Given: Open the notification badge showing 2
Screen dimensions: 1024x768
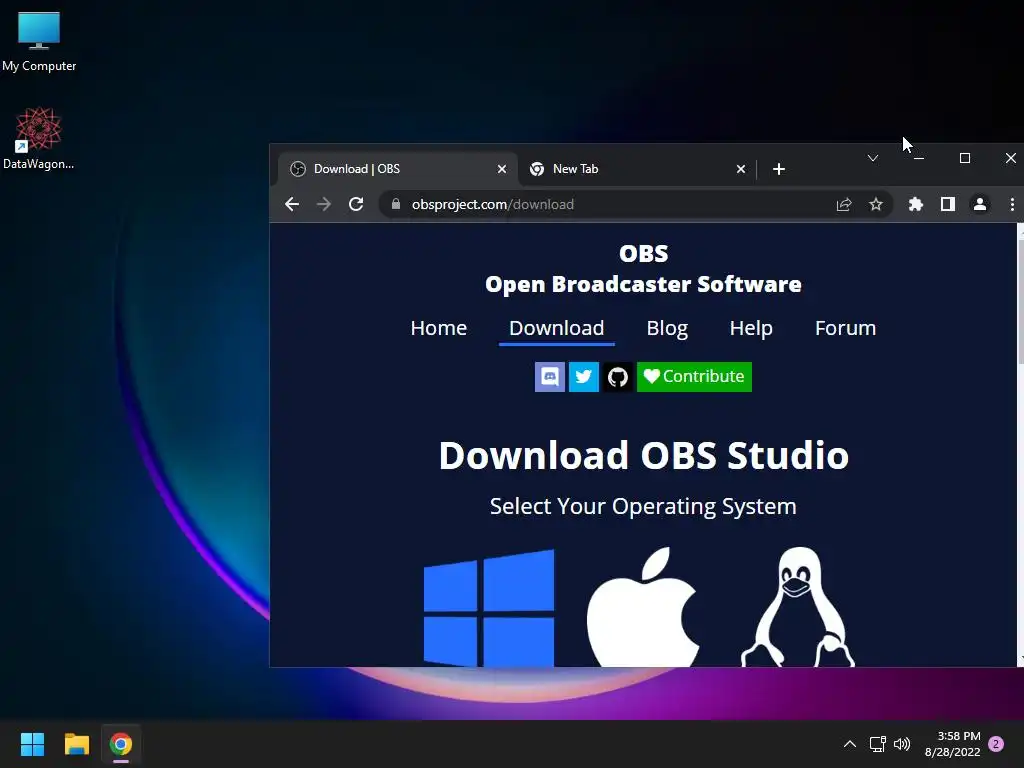Looking at the screenshot, I should pyautogui.click(x=996, y=744).
